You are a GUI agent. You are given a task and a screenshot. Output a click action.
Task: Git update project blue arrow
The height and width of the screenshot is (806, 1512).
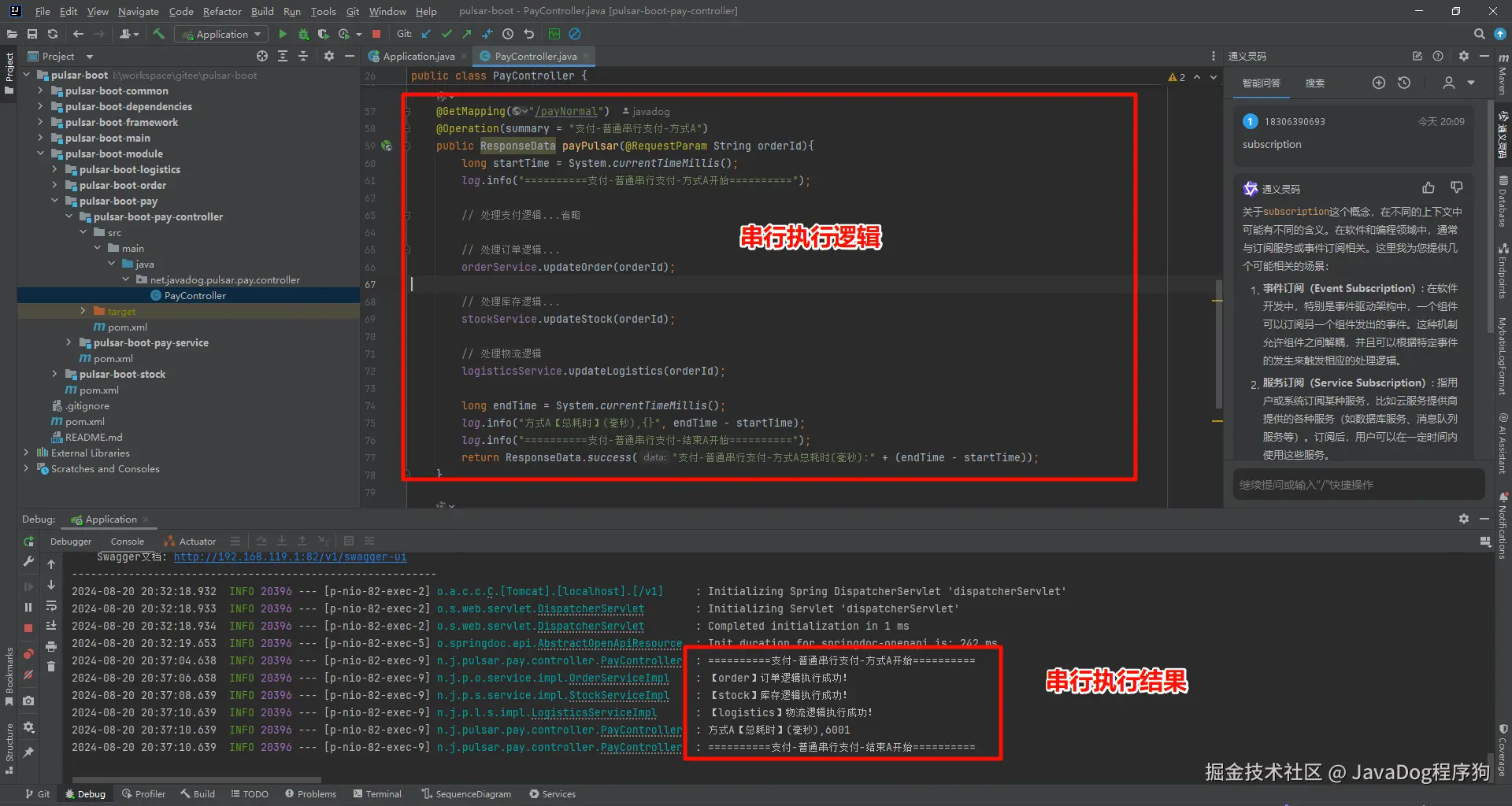point(426,34)
